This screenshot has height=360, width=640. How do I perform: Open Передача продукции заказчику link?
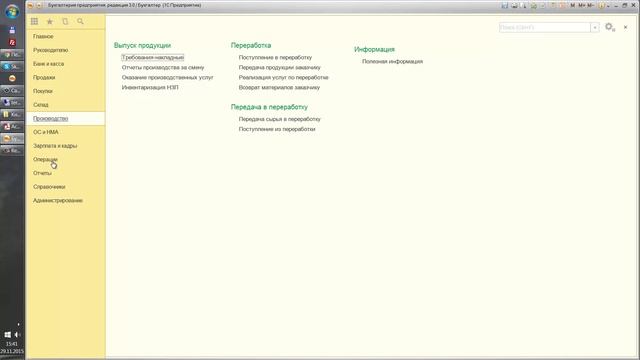(x=280, y=67)
